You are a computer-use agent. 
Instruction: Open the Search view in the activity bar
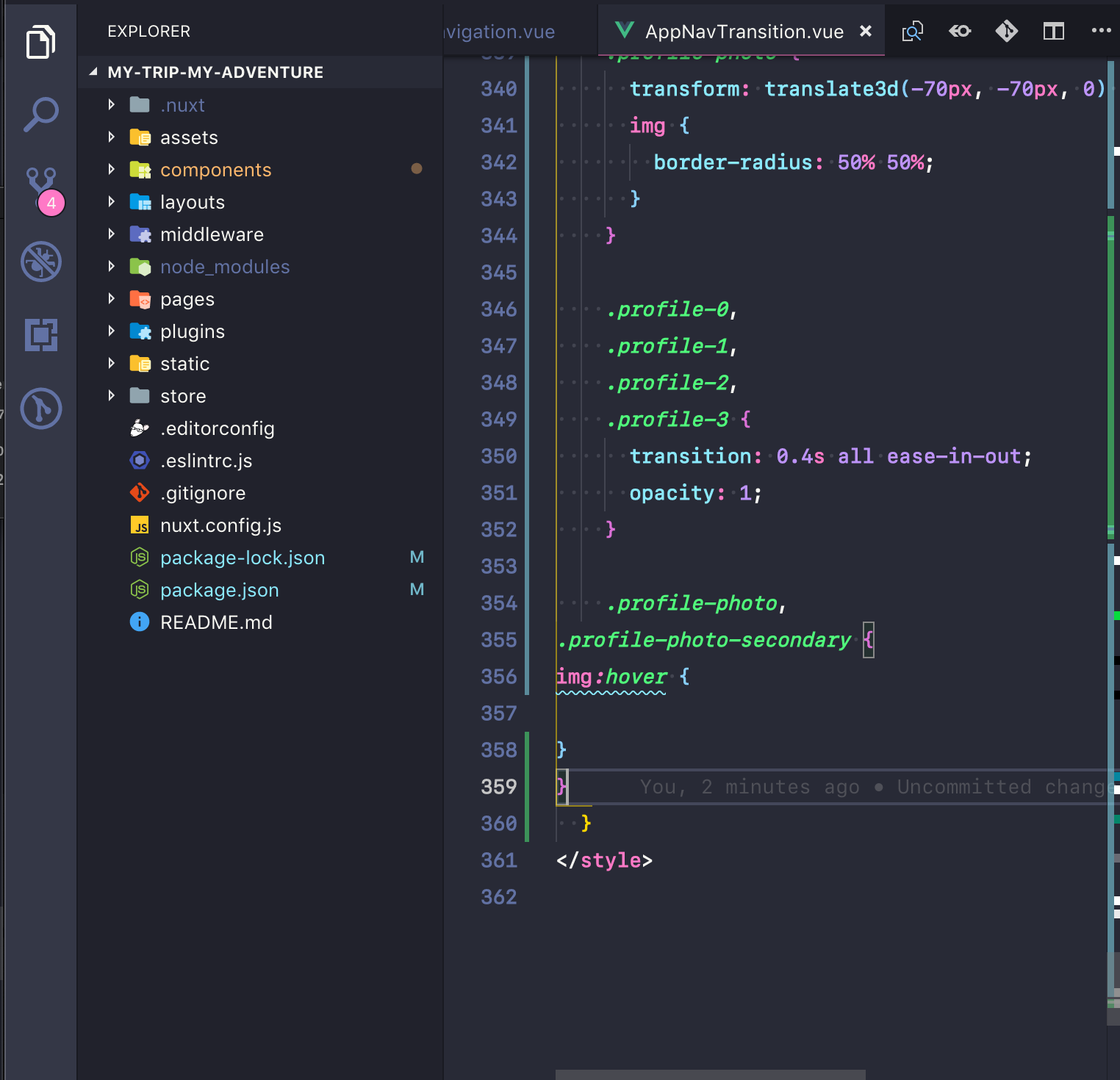tap(40, 114)
